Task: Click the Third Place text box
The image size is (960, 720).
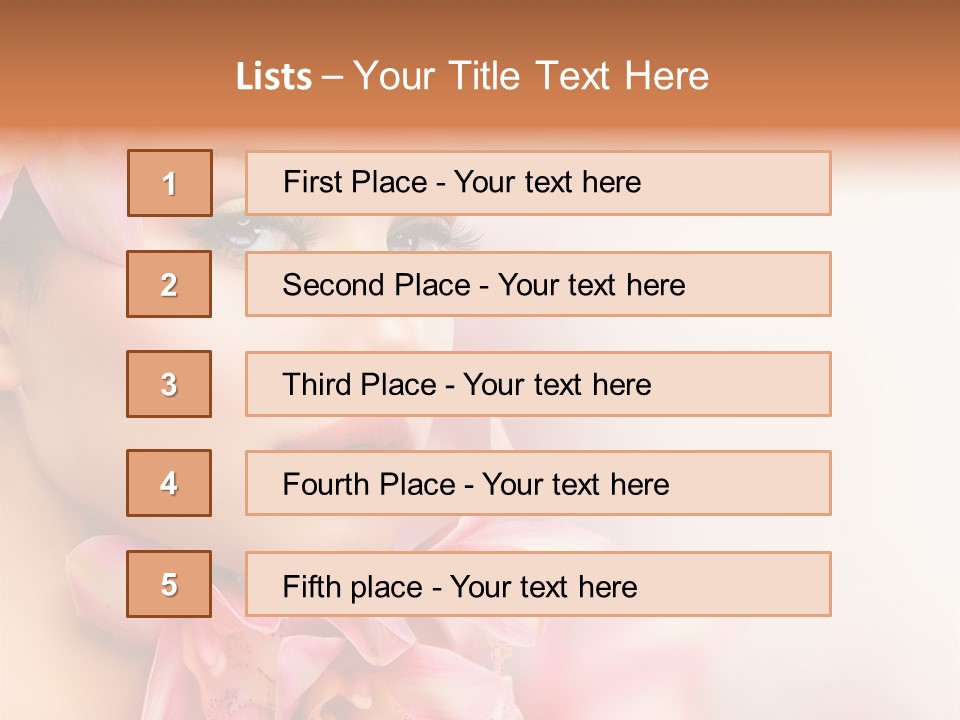Action: tap(538, 384)
